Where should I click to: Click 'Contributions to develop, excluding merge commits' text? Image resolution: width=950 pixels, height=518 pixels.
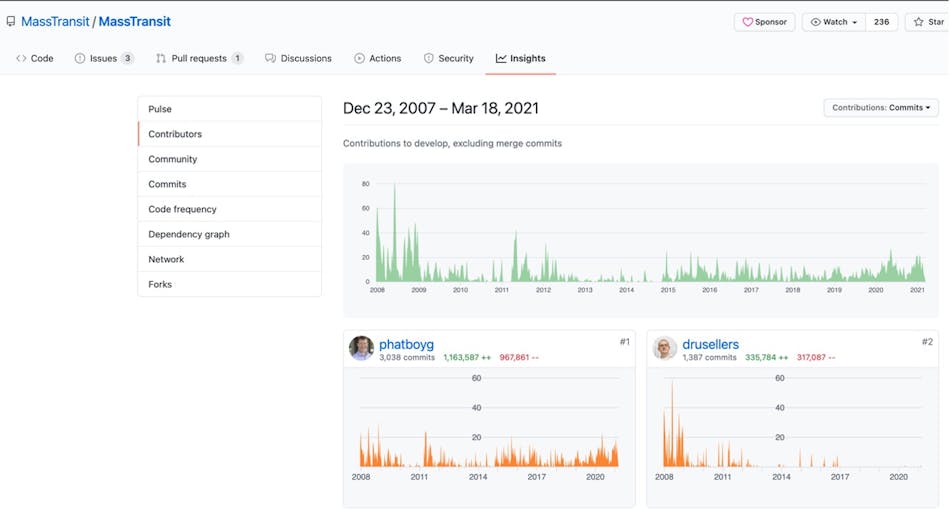[453, 144]
